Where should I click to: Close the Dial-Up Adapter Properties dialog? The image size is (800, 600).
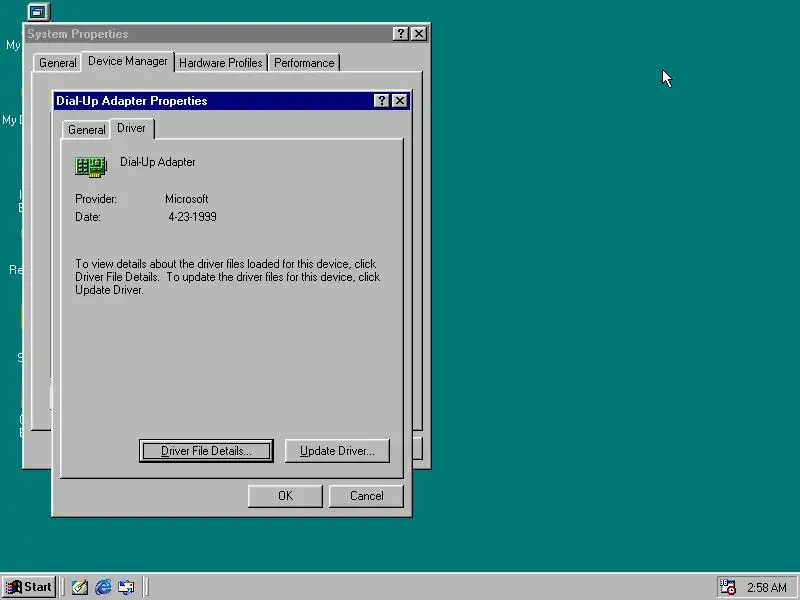[399, 101]
